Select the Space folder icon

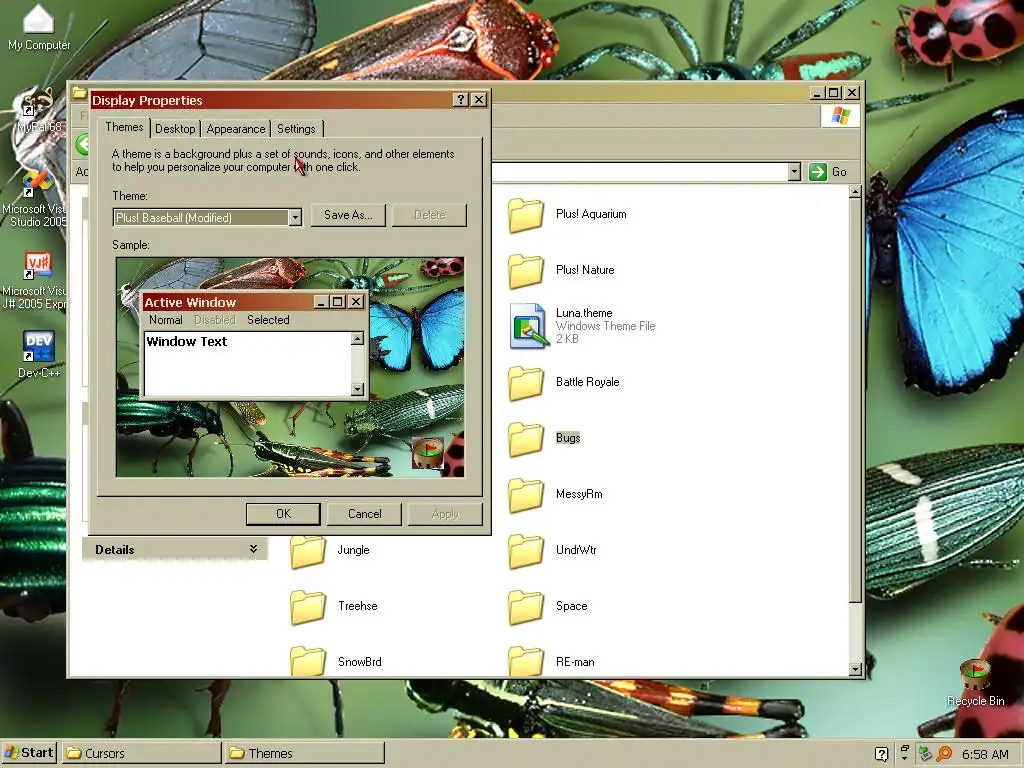[526, 607]
